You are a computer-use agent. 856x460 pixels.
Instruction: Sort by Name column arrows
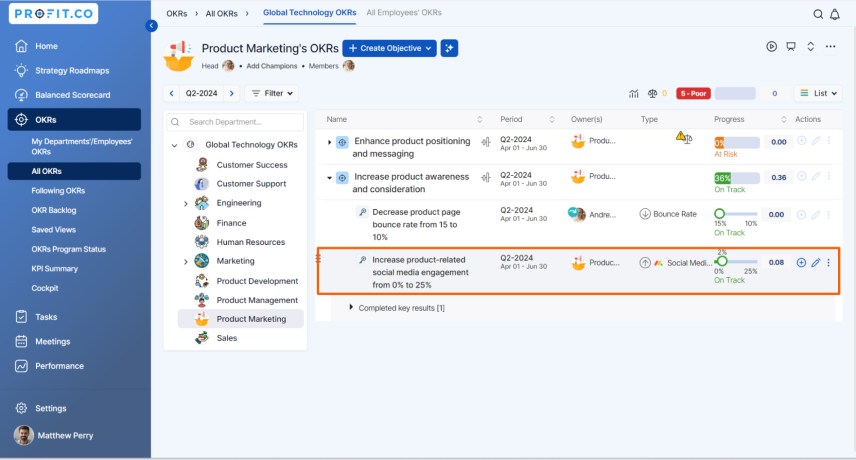coord(479,120)
